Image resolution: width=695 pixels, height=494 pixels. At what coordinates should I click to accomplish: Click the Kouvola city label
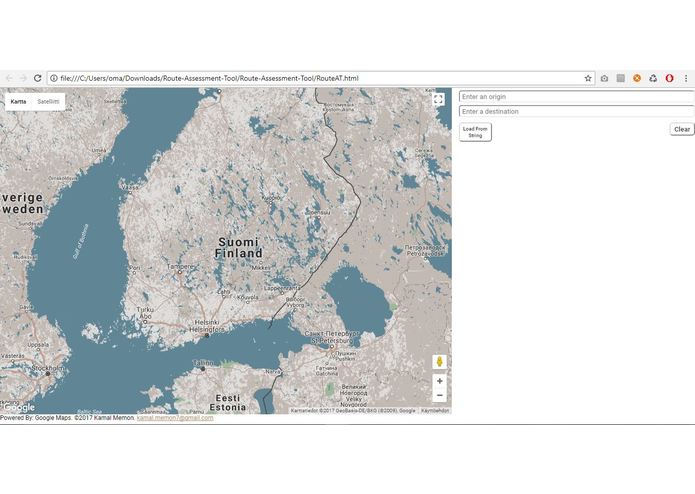[247, 297]
